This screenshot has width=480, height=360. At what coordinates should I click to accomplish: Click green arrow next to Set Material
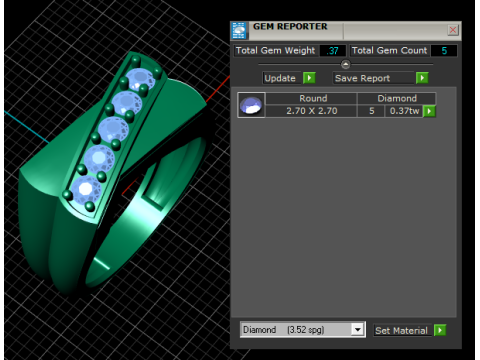pyautogui.click(x=440, y=330)
